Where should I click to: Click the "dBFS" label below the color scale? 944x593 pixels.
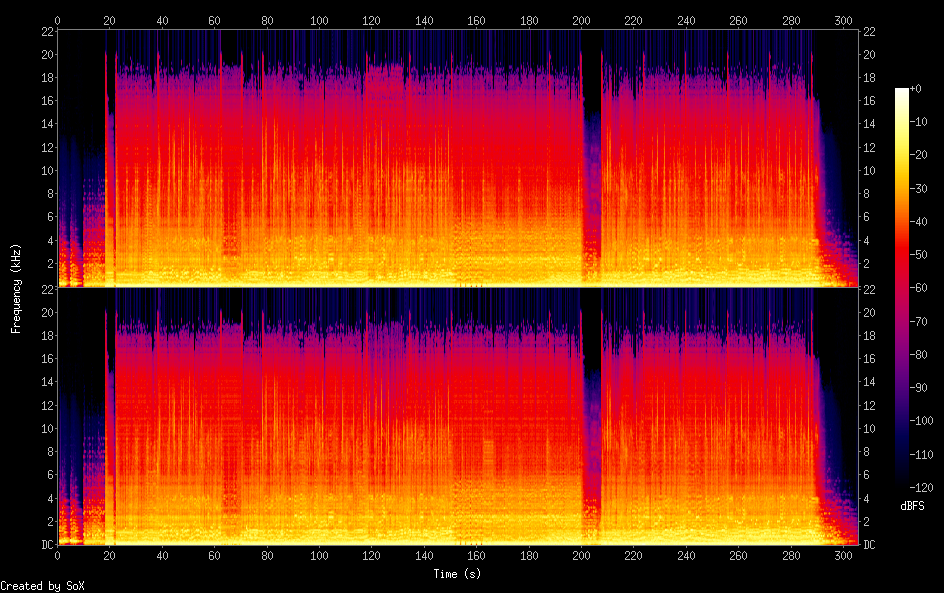click(x=912, y=507)
